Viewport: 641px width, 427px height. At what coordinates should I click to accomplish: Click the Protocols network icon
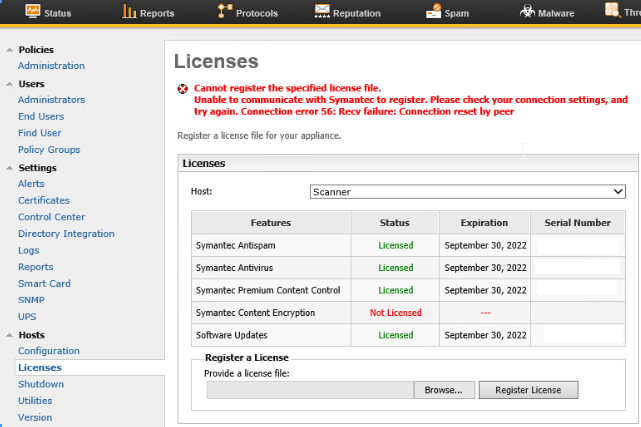[x=224, y=12]
